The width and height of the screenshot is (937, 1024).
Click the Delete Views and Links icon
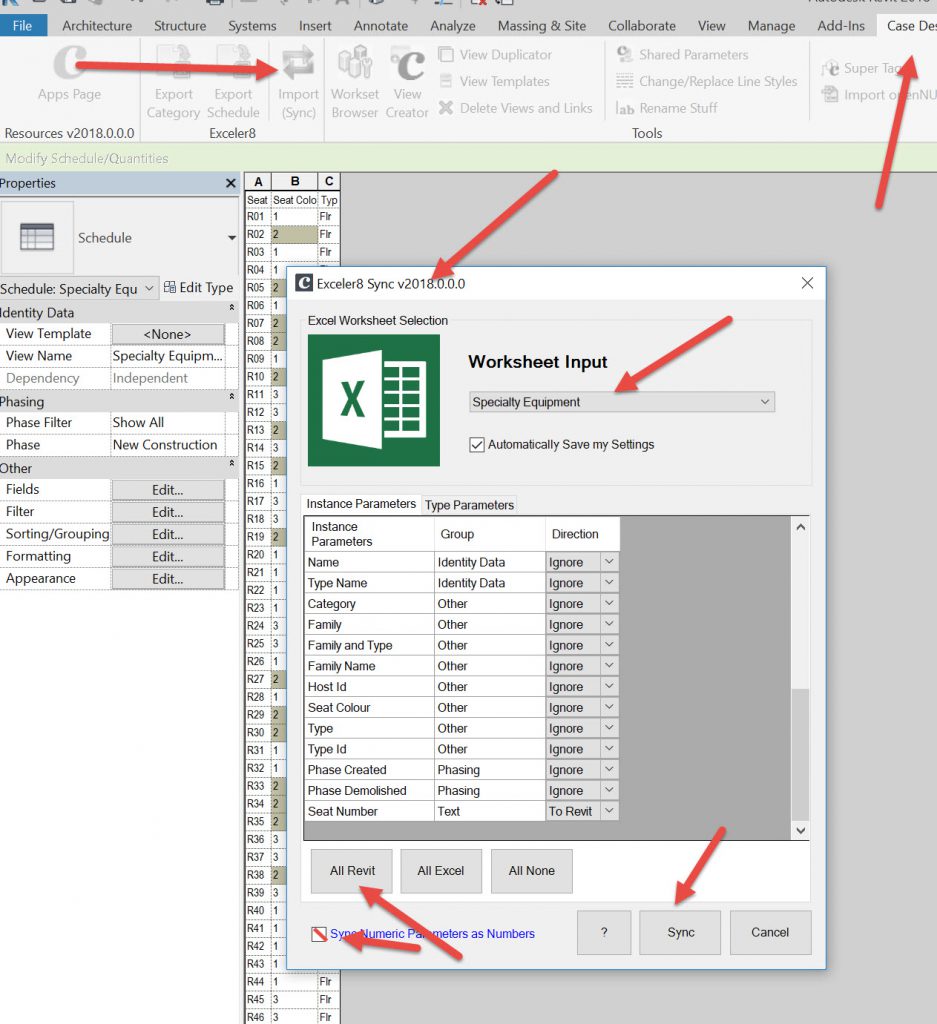[x=446, y=108]
